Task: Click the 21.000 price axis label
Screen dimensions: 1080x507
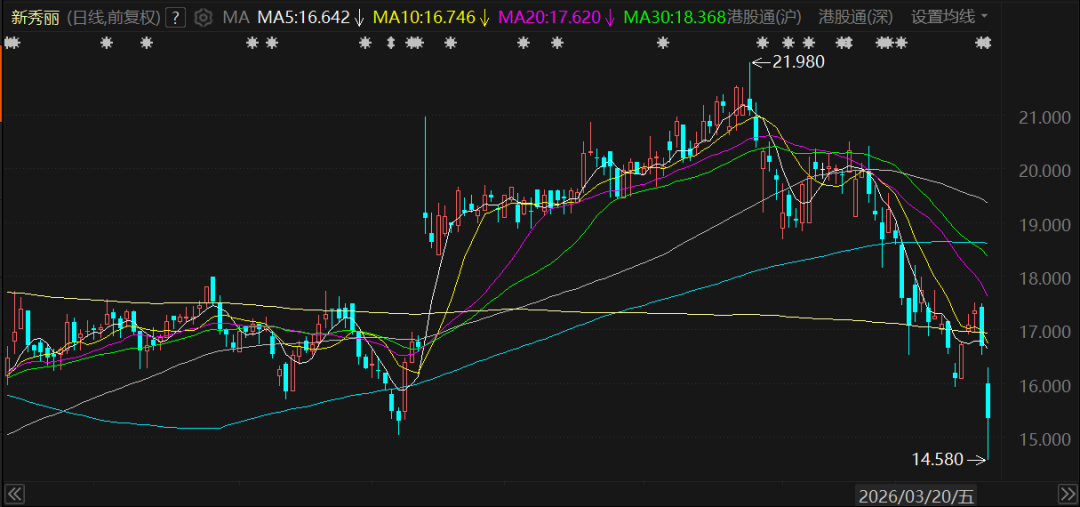Action: pyautogui.click(x=1044, y=117)
